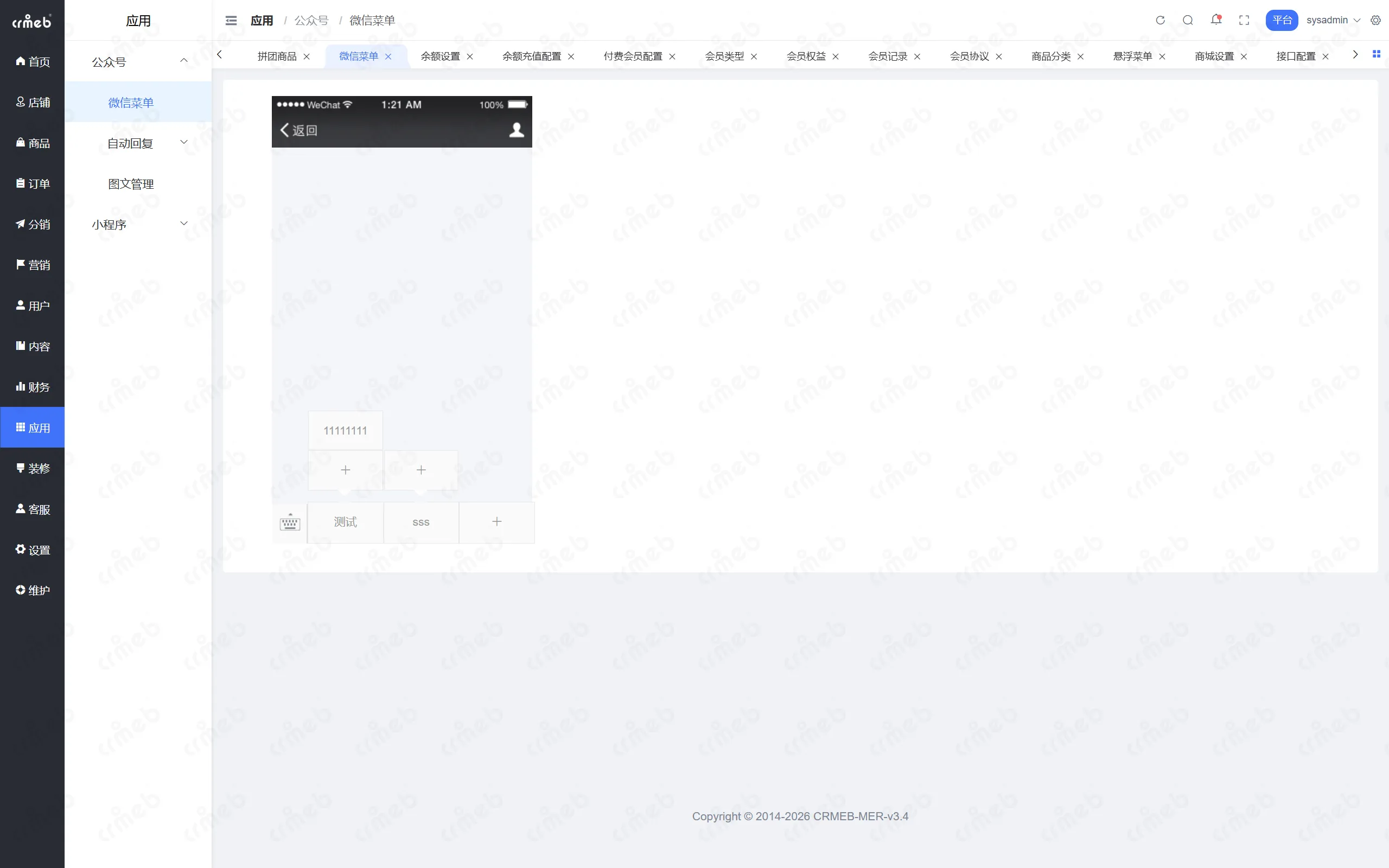Screen dimensions: 1389x868
Task: Switch to the 付费会员配置 tab
Action: click(x=633, y=56)
